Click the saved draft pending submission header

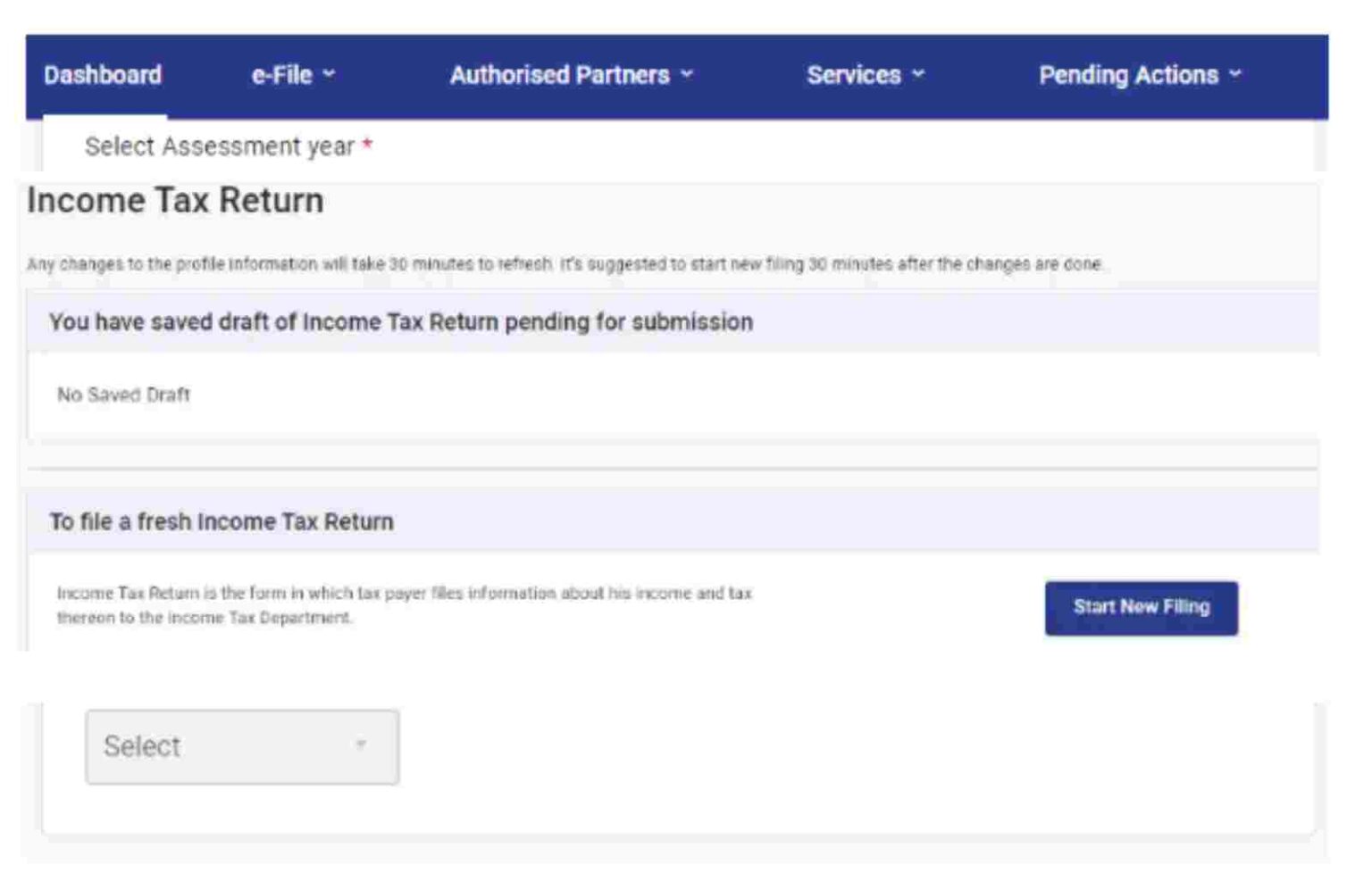(403, 324)
